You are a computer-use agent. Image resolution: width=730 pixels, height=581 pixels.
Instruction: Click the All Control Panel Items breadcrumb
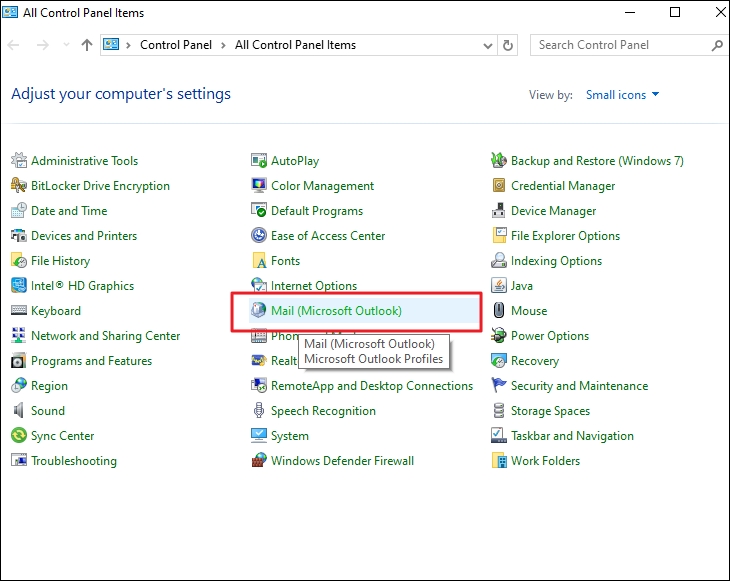pos(295,45)
